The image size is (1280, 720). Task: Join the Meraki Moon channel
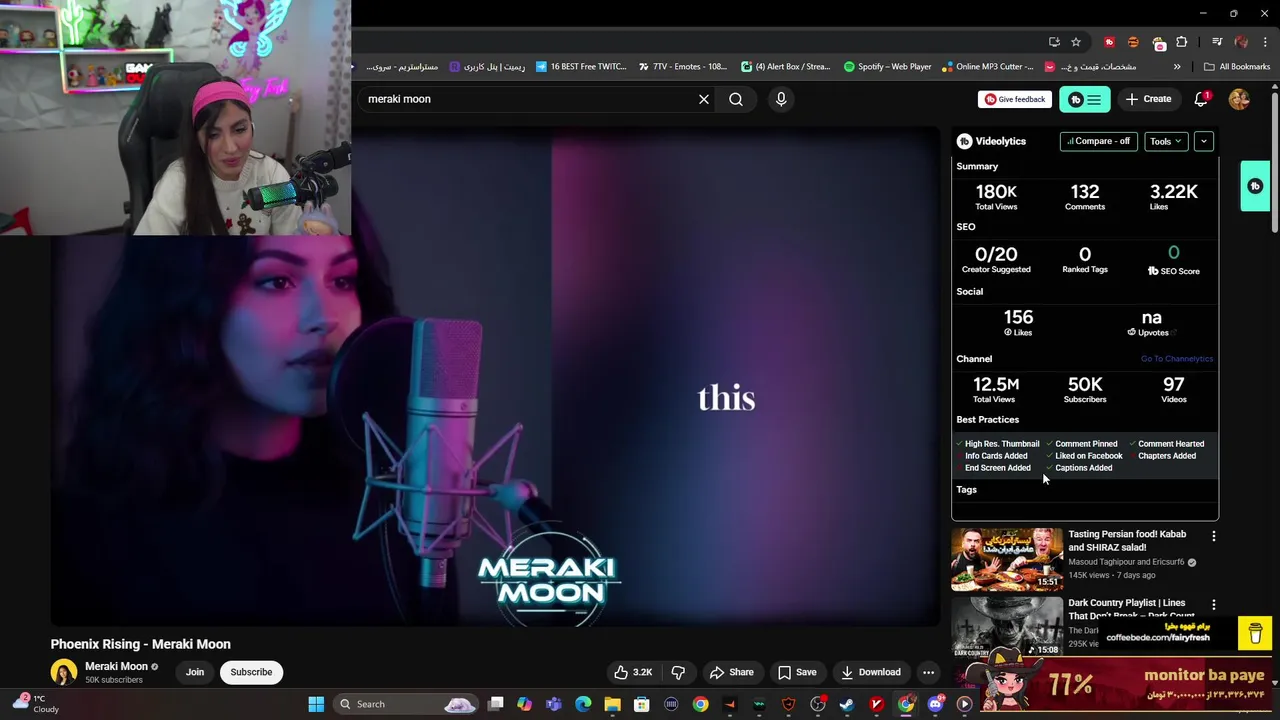click(x=195, y=672)
